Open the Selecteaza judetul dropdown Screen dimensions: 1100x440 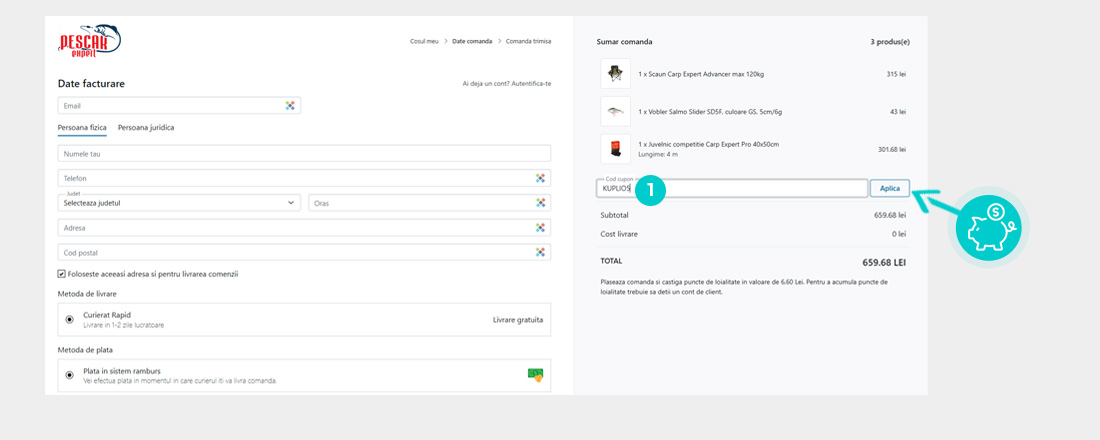[179, 203]
